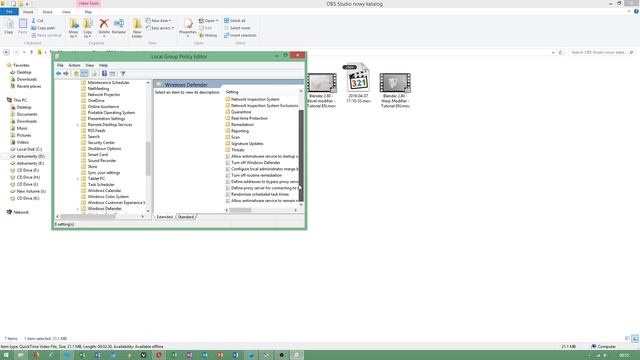Click Search OBS Studio search box

tap(601, 53)
